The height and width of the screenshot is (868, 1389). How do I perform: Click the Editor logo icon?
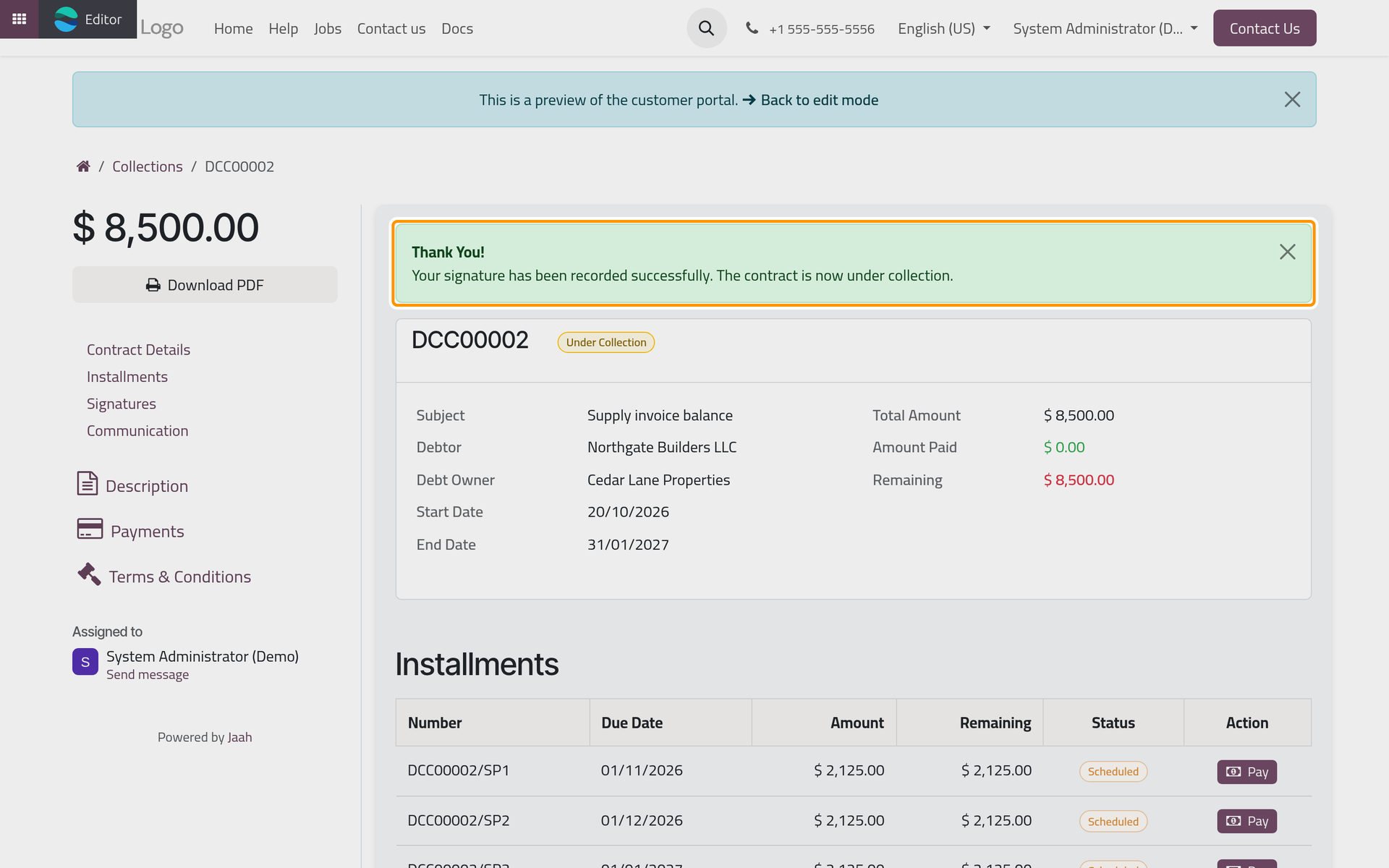tap(66, 19)
